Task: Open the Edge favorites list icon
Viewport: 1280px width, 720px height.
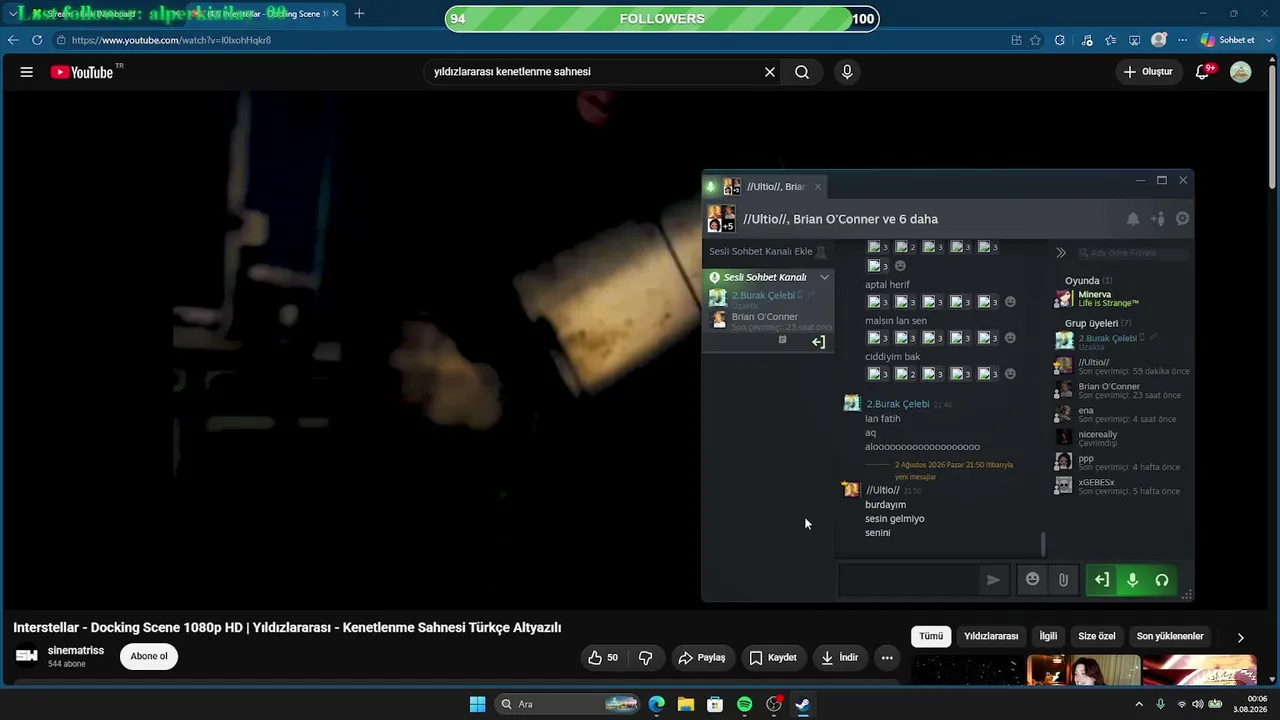Action: pyautogui.click(x=1111, y=40)
